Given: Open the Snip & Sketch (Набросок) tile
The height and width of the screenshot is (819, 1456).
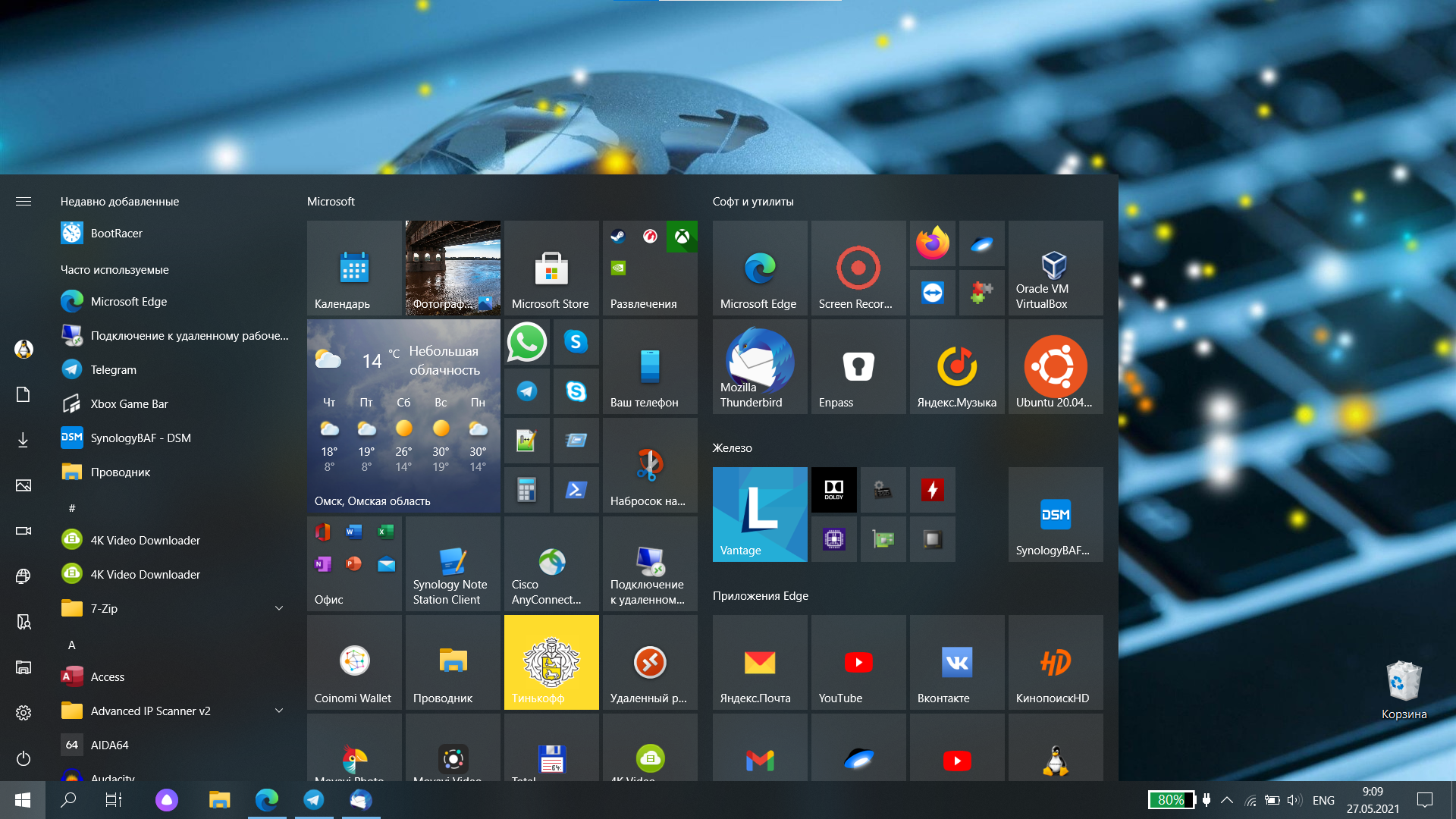Looking at the screenshot, I should [650, 465].
